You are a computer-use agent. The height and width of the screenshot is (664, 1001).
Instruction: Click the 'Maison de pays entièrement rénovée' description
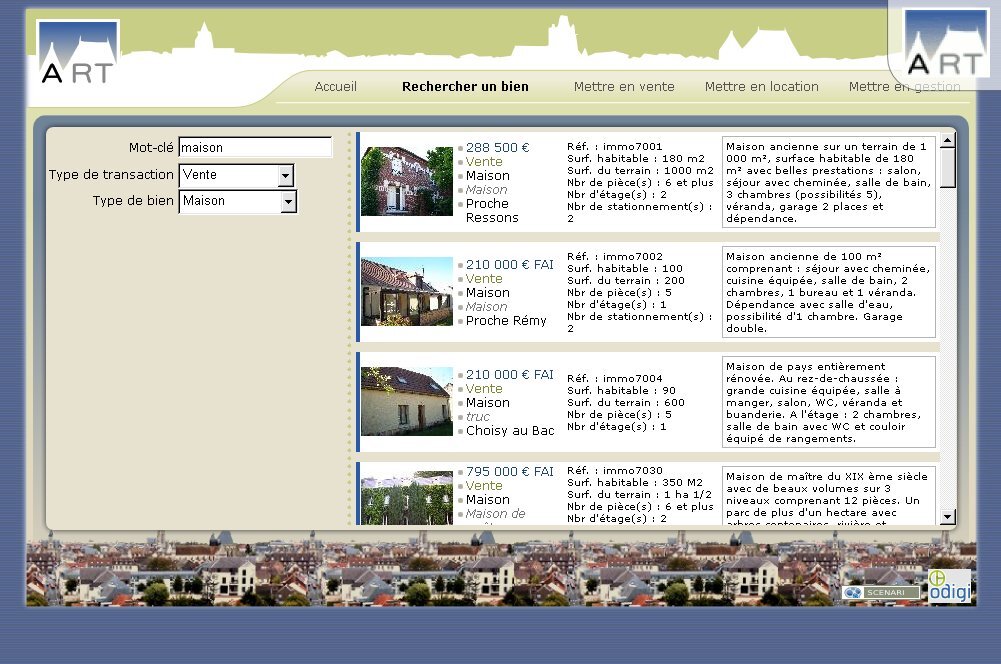829,402
